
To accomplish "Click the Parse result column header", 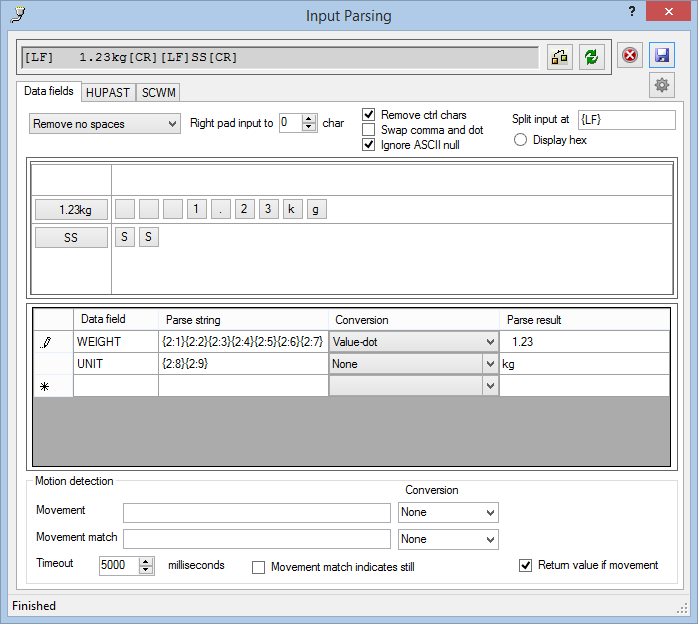I will pos(584,320).
